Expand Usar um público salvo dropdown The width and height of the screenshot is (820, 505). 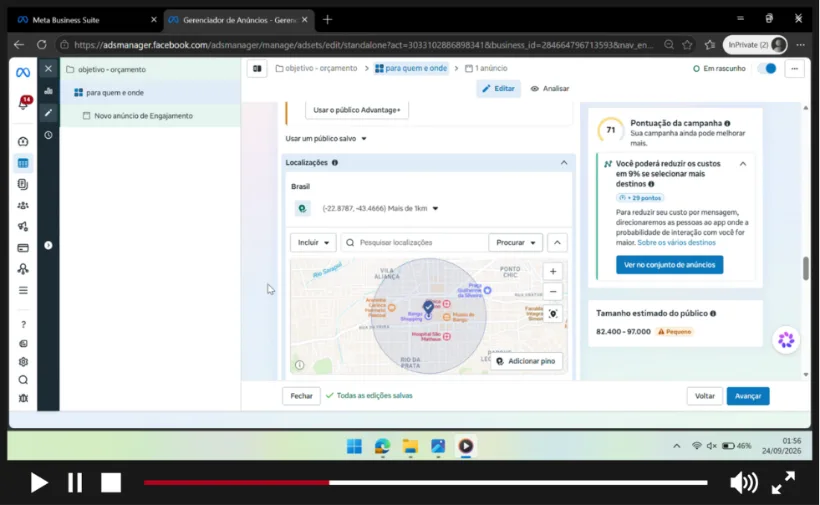(326, 139)
